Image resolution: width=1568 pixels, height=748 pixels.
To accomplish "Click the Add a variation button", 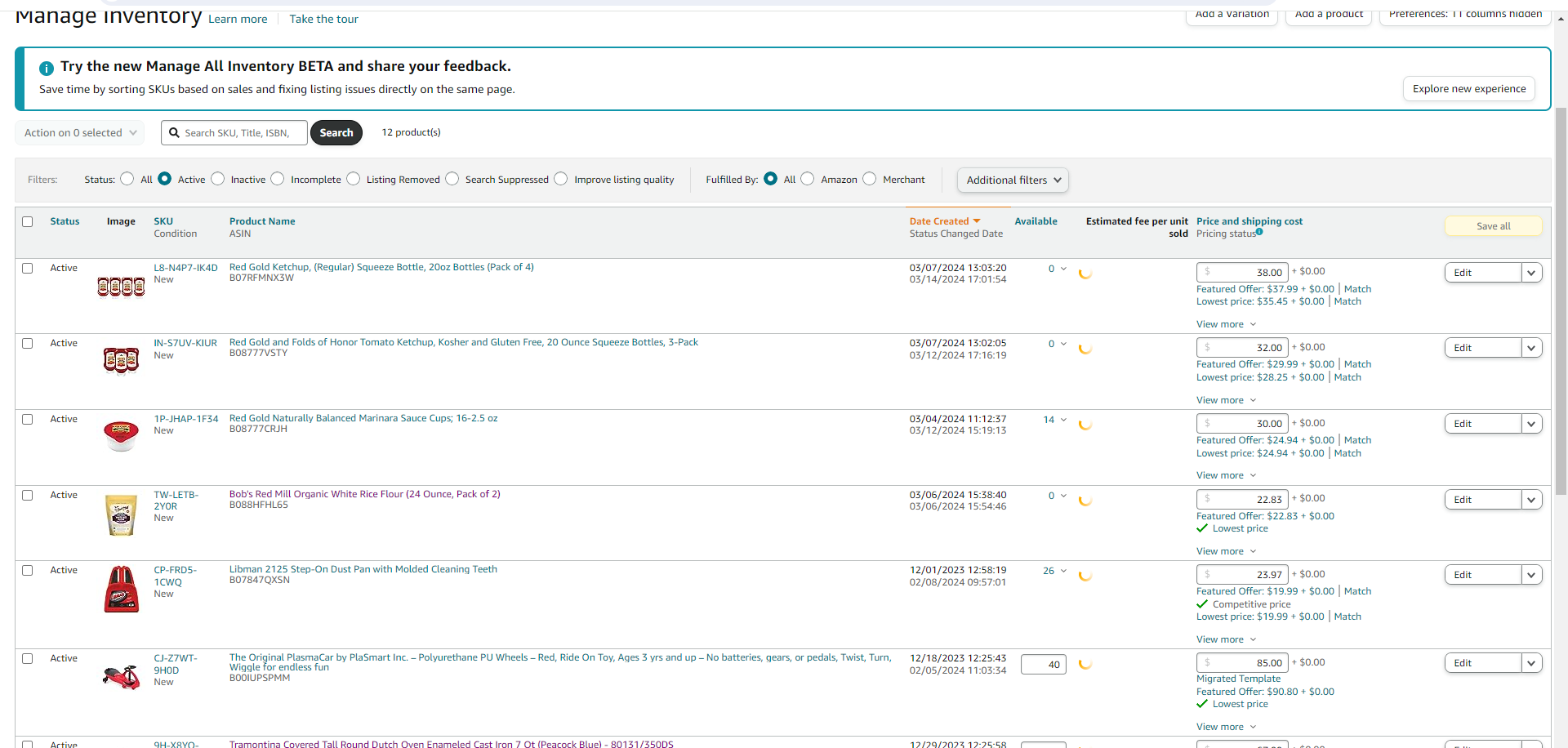I will [x=1232, y=15].
